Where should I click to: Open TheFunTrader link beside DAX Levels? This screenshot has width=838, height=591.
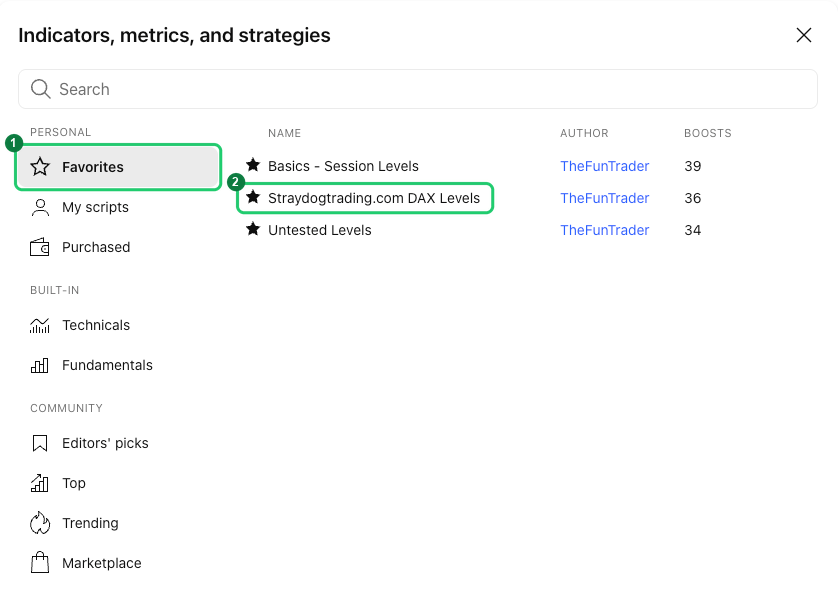(604, 198)
